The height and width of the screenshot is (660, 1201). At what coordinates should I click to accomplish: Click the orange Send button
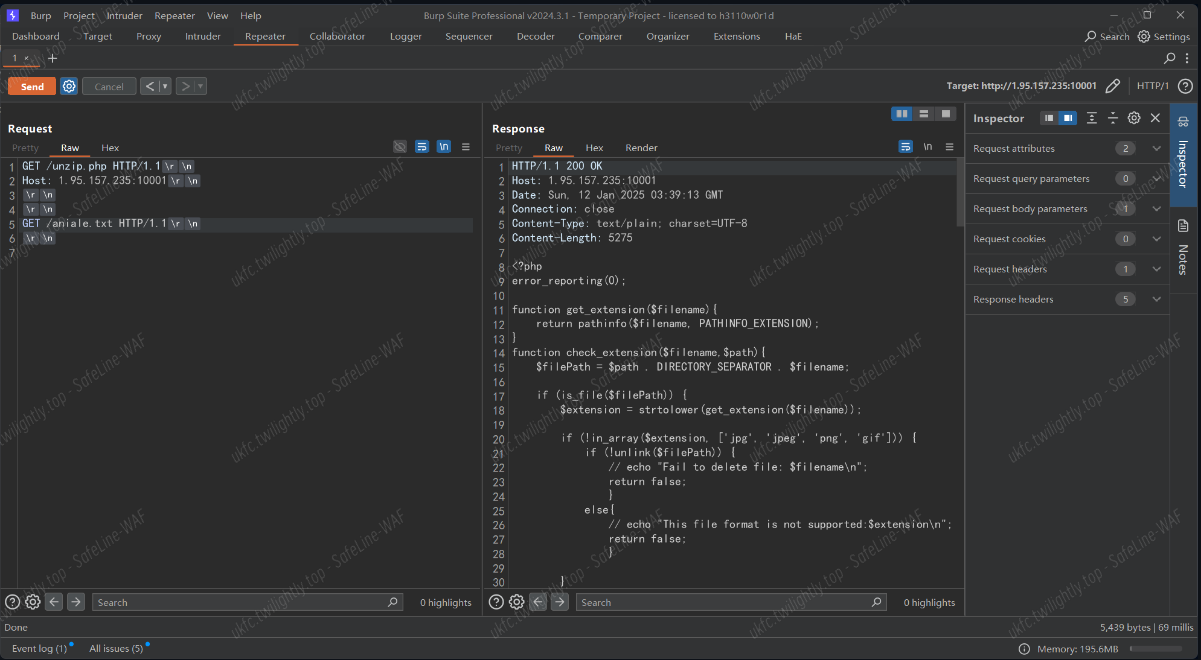click(32, 86)
